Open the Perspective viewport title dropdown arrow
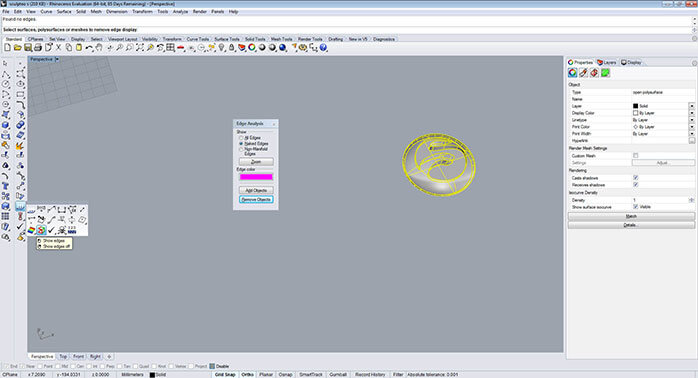Image resolution: width=698 pixels, height=378 pixels. [x=57, y=59]
